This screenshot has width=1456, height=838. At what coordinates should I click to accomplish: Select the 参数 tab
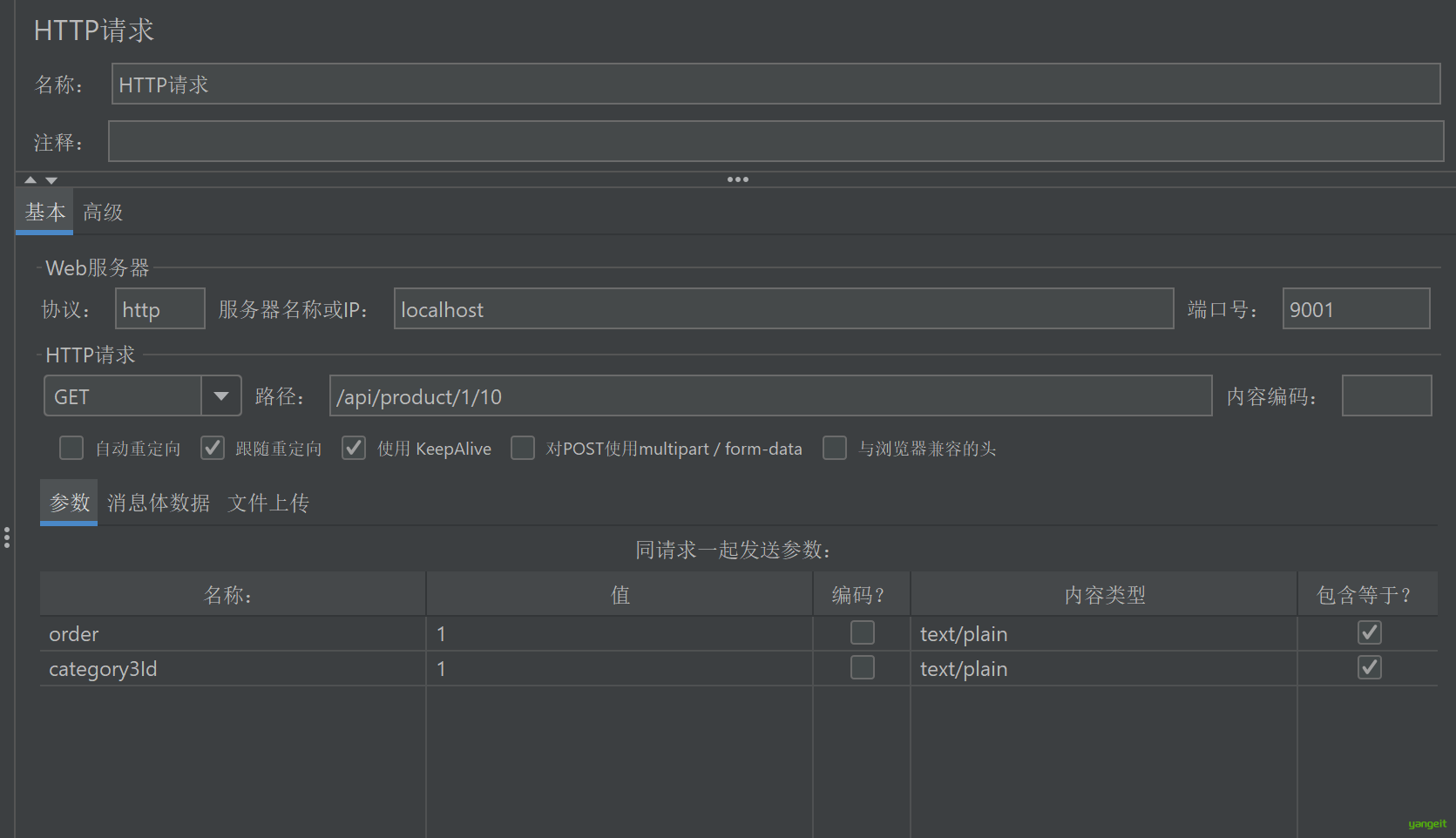[69, 503]
